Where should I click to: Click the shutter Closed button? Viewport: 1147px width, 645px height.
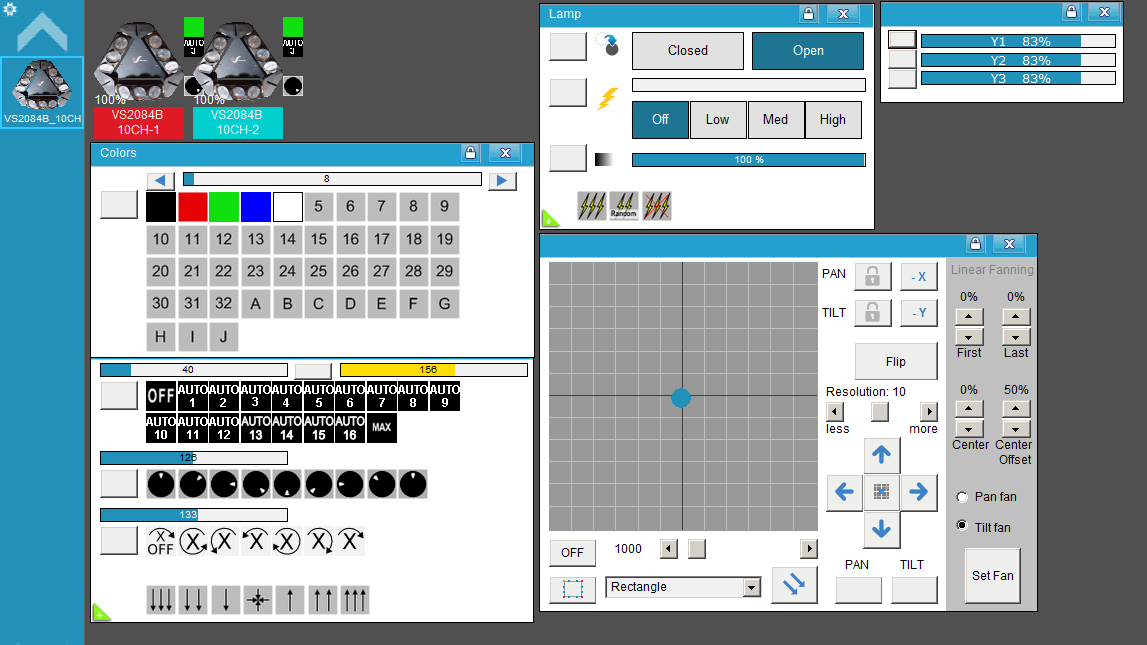click(x=688, y=50)
